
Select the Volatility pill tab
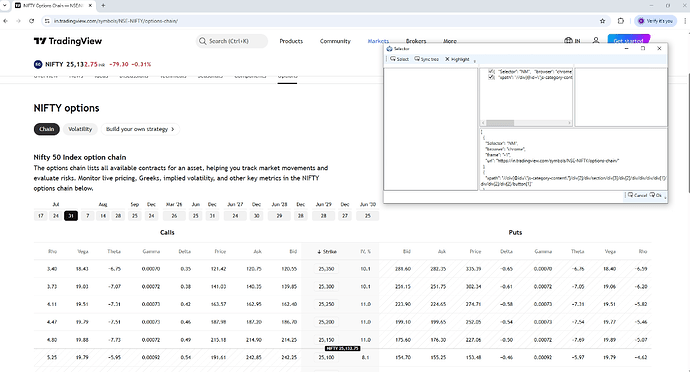click(80, 129)
